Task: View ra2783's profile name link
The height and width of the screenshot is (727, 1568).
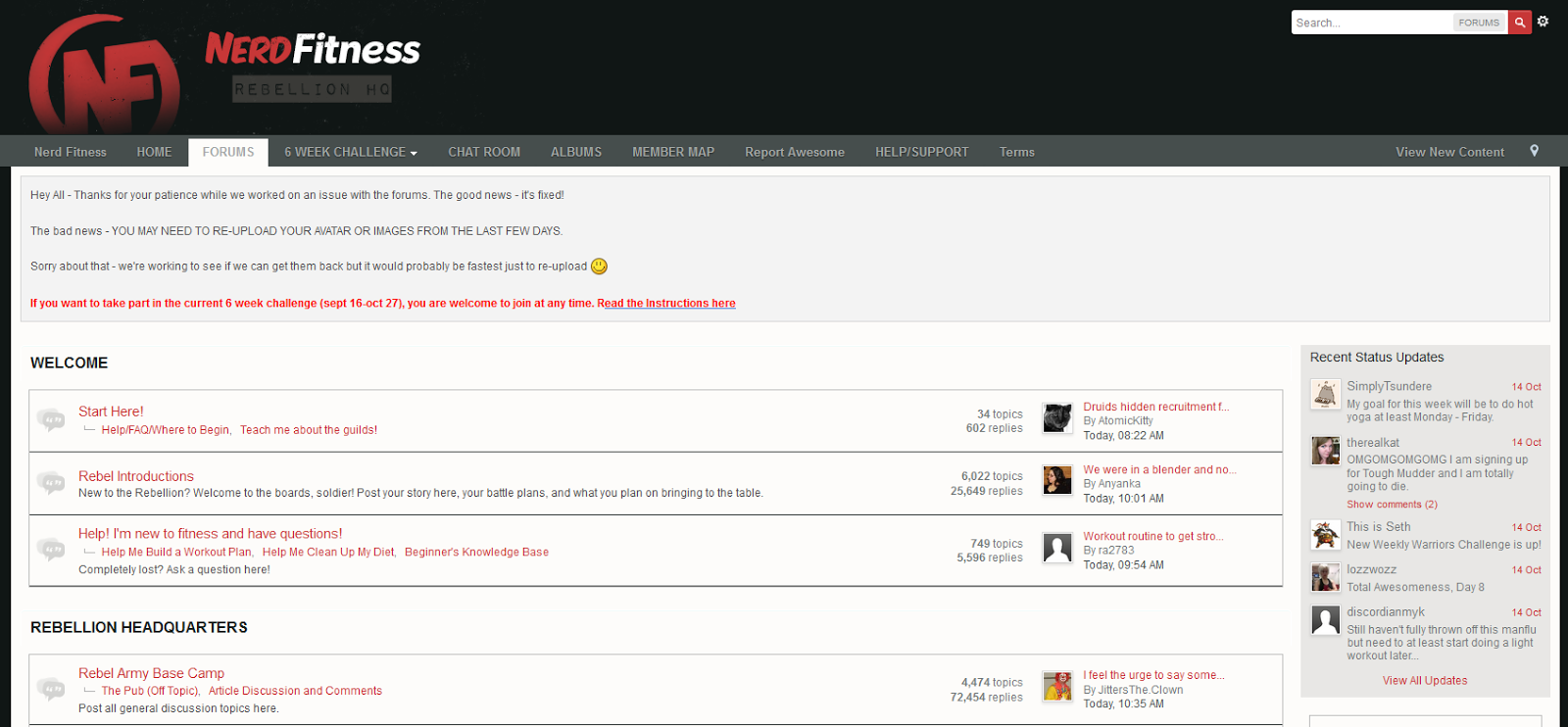Action: point(1116,551)
